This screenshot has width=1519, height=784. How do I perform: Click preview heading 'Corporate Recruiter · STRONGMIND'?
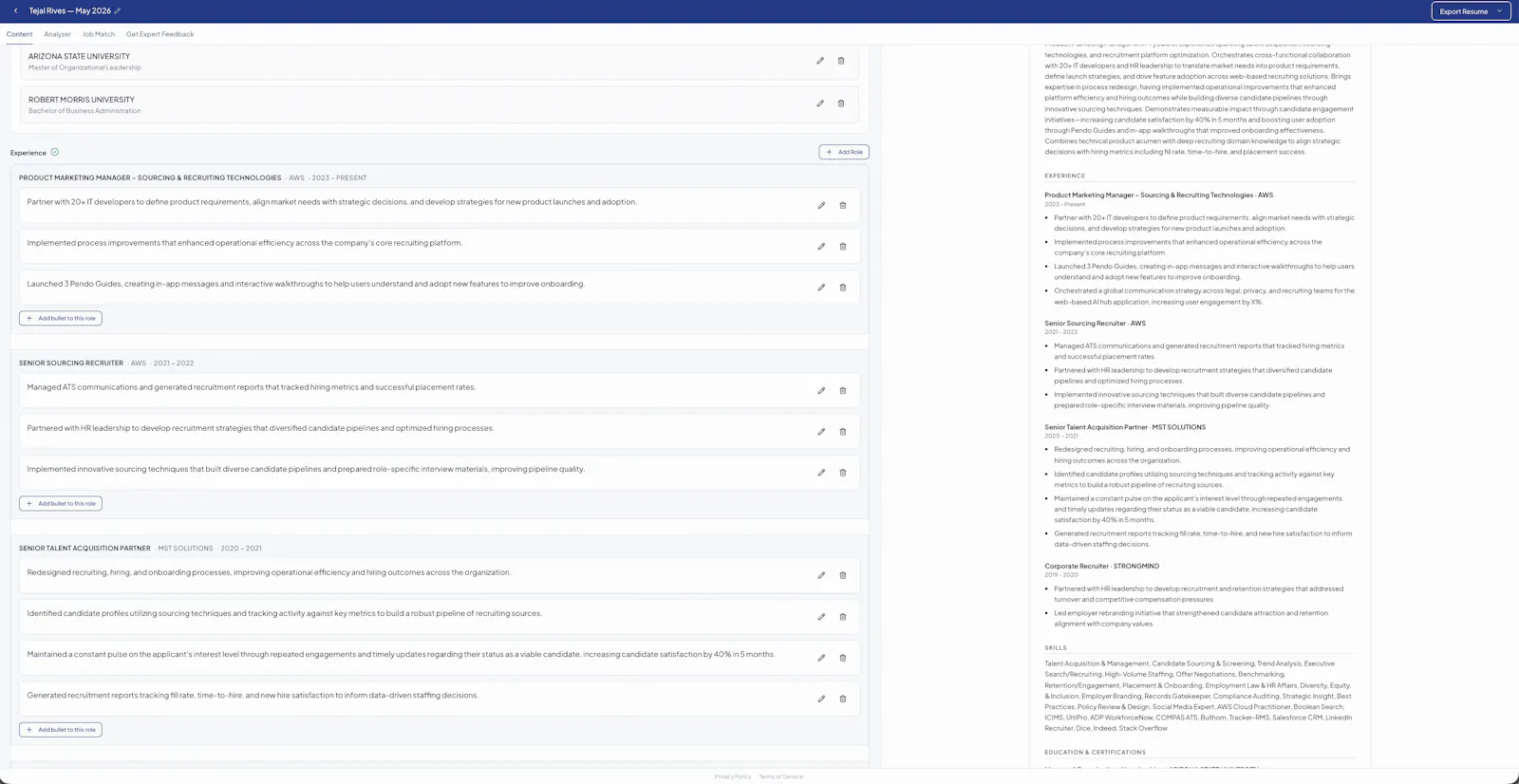[x=1101, y=566]
